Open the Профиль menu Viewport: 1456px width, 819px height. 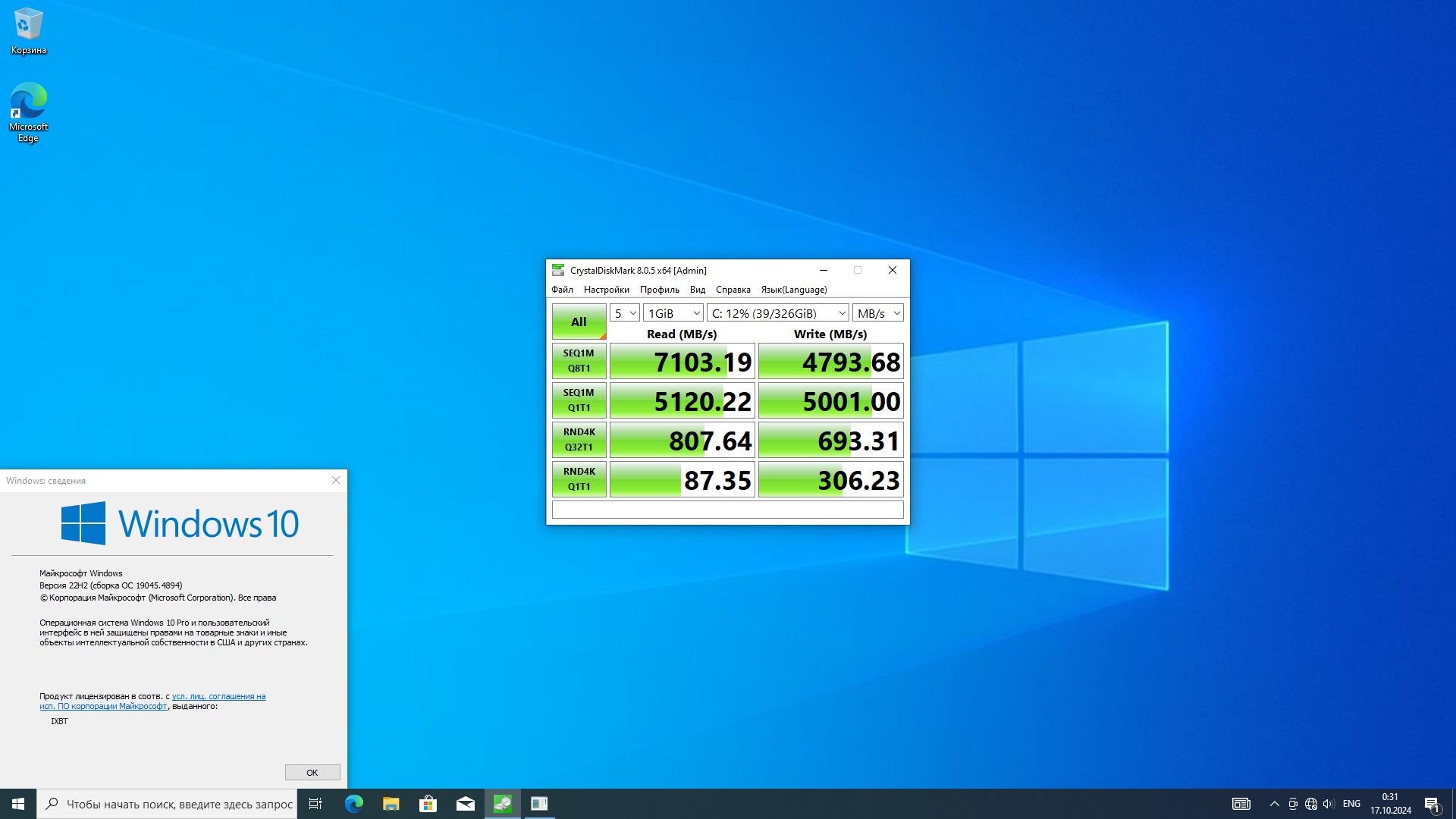click(659, 290)
